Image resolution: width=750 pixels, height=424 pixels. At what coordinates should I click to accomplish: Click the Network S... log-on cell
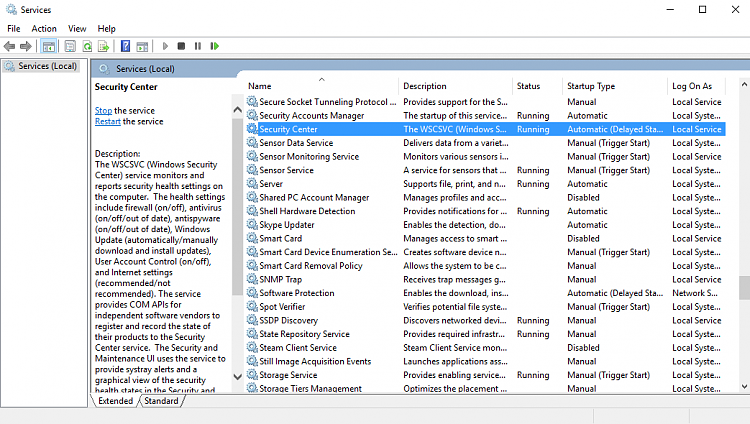(x=695, y=293)
